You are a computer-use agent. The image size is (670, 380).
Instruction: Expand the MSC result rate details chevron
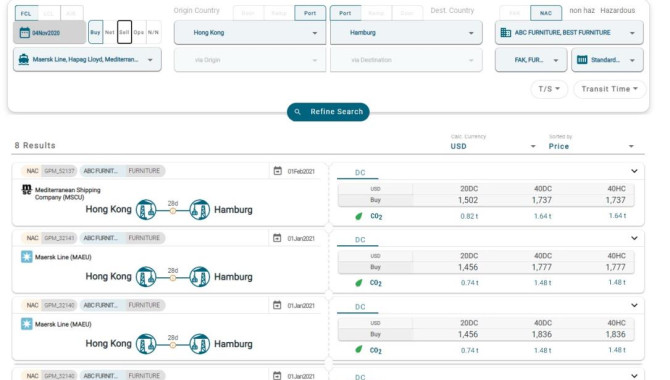tap(634, 171)
